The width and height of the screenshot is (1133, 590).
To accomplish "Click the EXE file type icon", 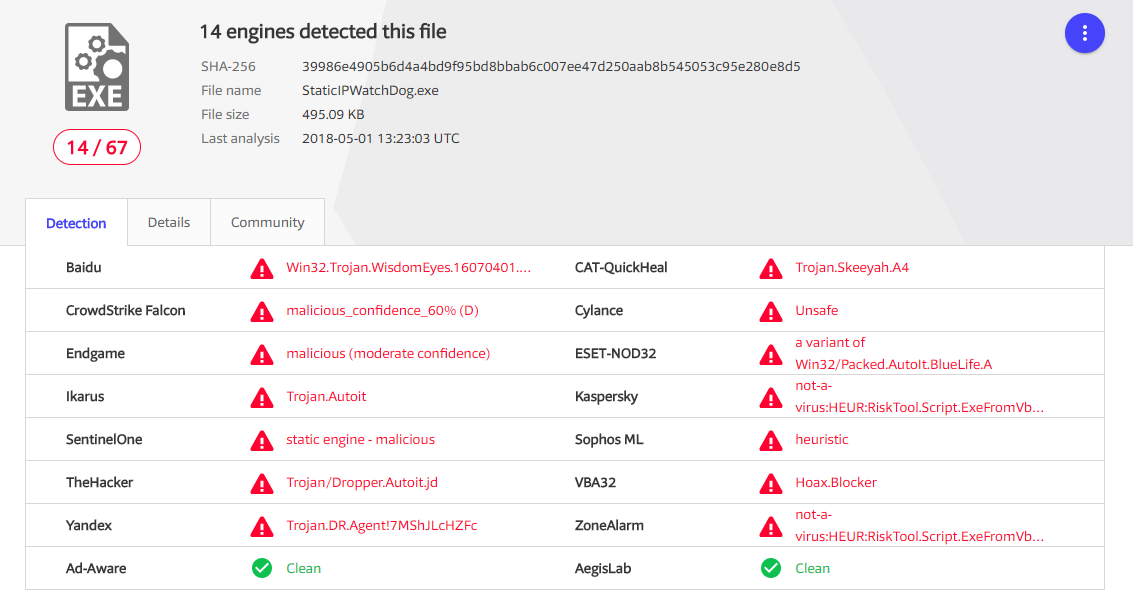I will coord(97,67).
